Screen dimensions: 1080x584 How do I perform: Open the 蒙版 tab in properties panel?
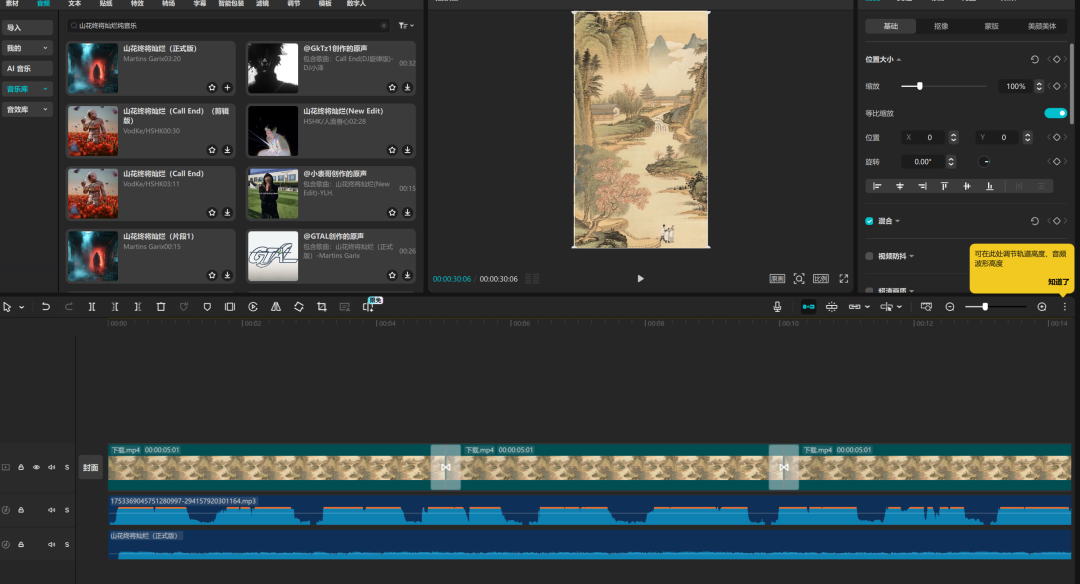[x=991, y=26]
